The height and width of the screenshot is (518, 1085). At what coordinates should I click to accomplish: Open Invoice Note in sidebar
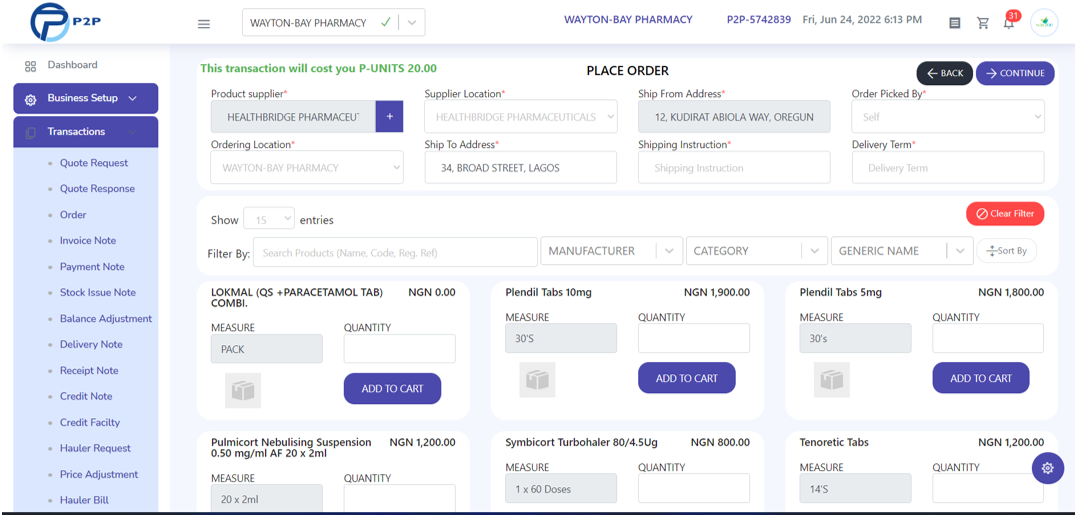(x=88, y=241)
